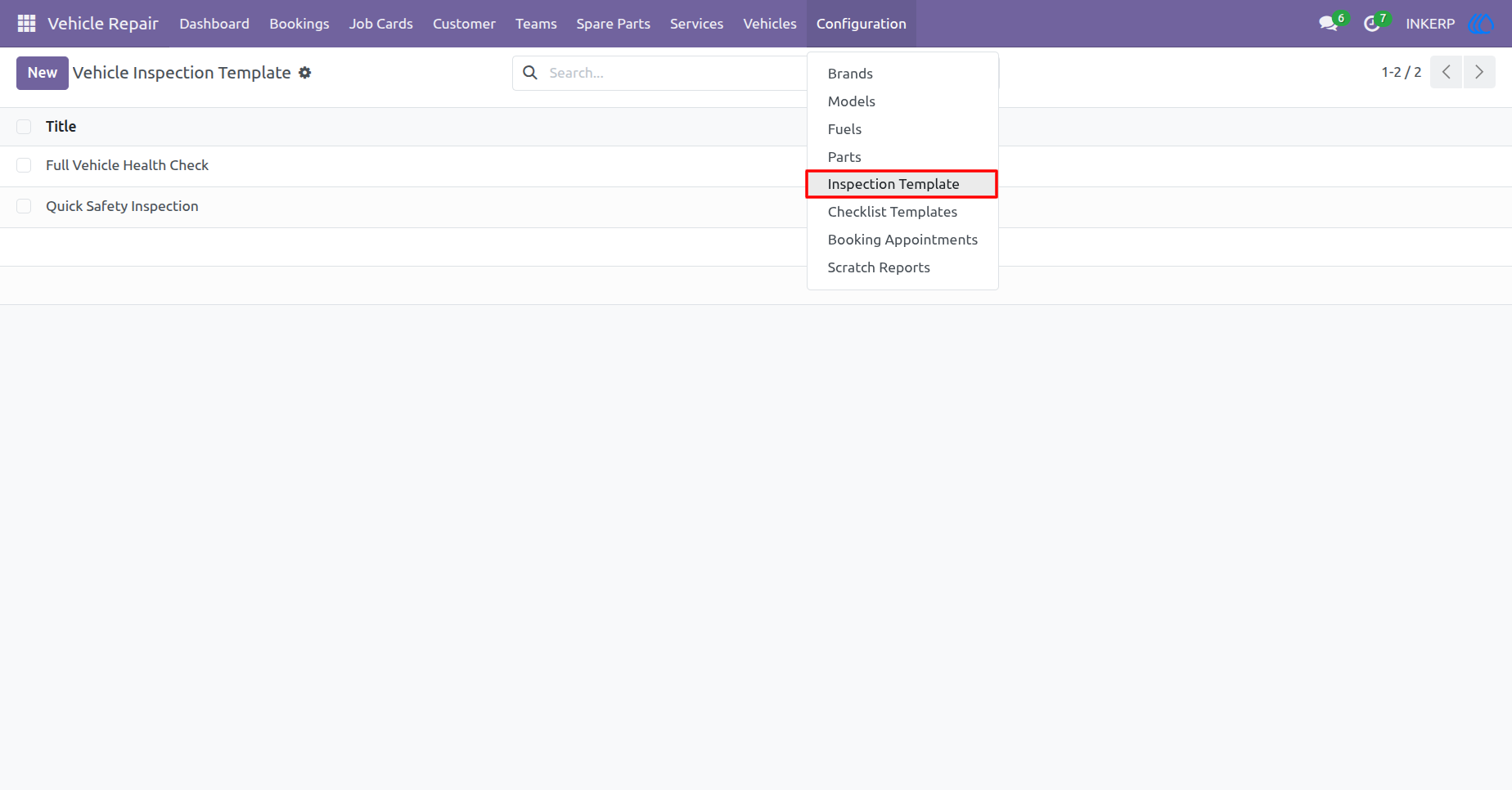
Task: Tick the Full Vehicle Health Check checkbox
Action: [x=24, y=165]
